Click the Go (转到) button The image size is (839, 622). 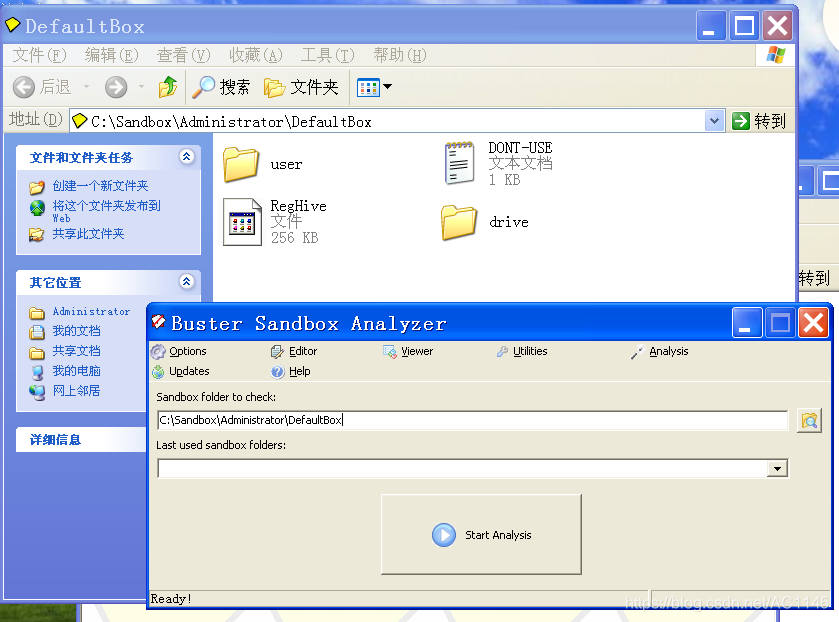(x=759, y=121)
